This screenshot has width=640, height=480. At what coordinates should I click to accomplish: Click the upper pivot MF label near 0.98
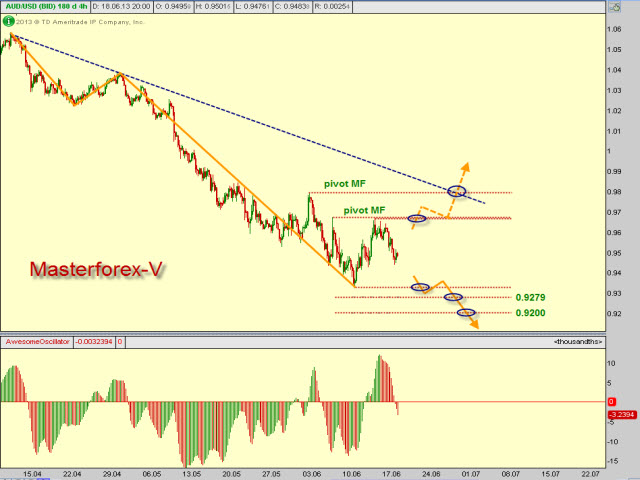tap(345, 184)
